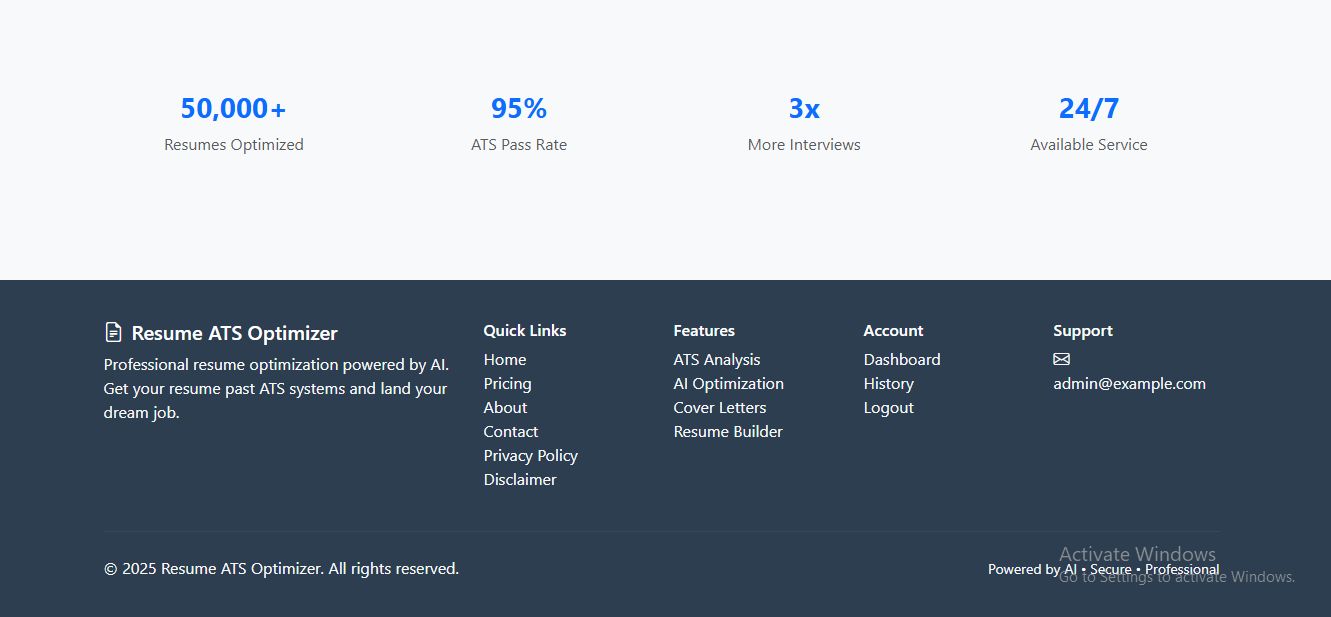The image size is (1331, 617).
Task: Click the 50,000+ Resumes Optimized statistic
Action: (233, 108)
